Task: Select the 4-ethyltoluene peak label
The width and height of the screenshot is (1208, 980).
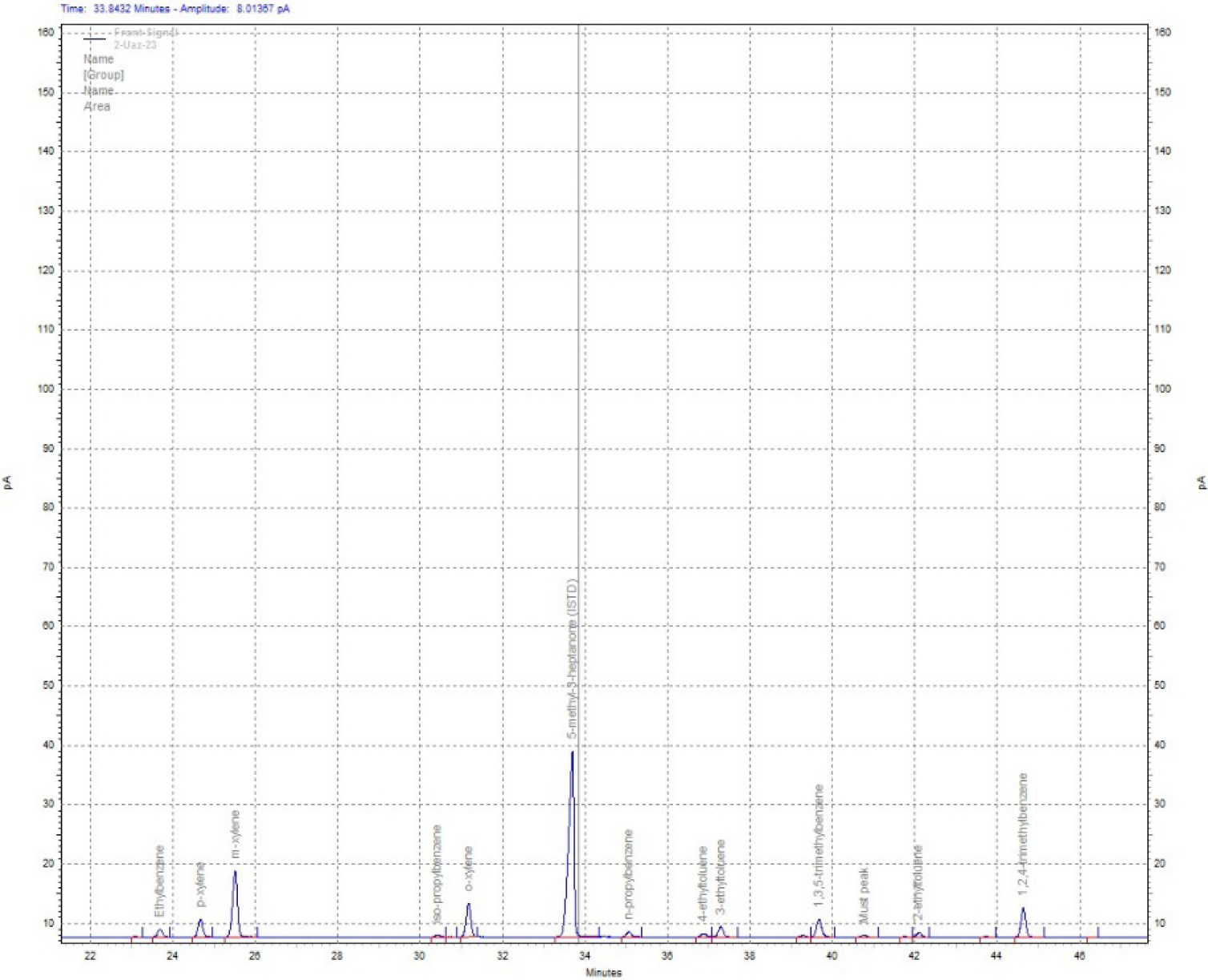Action: coord(703,882)
